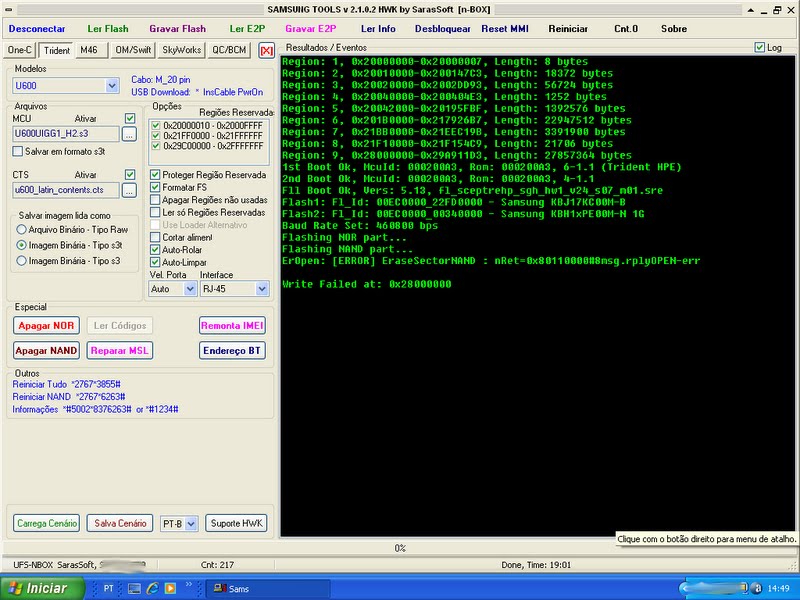Click the system tray icon beside the clock
Viewport: 800px width, 600px height.
pyautogui.click(x=758, y=588)
